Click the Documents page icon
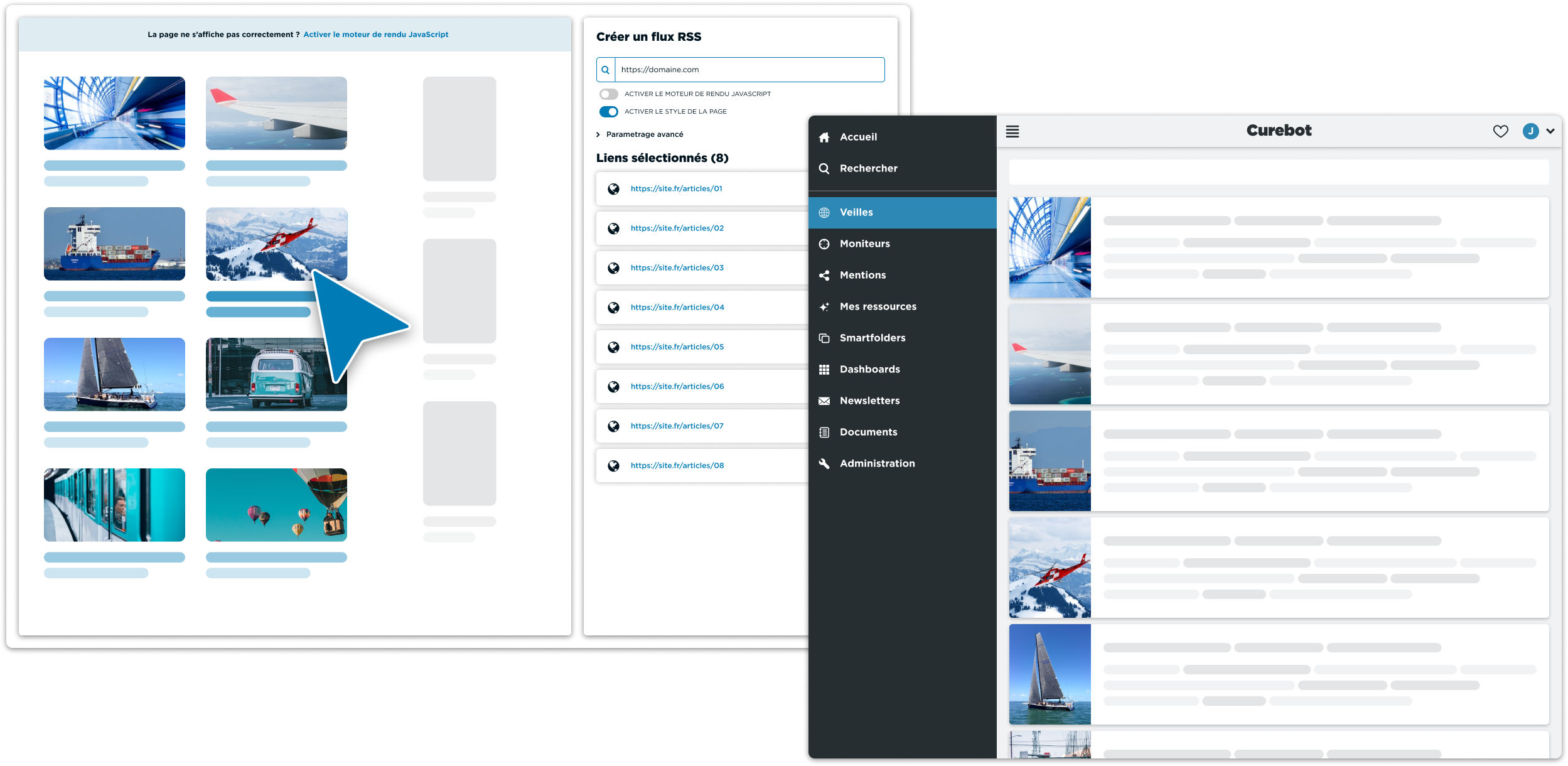The height and width of the screenshot is (766, 1568). [824, 432]
